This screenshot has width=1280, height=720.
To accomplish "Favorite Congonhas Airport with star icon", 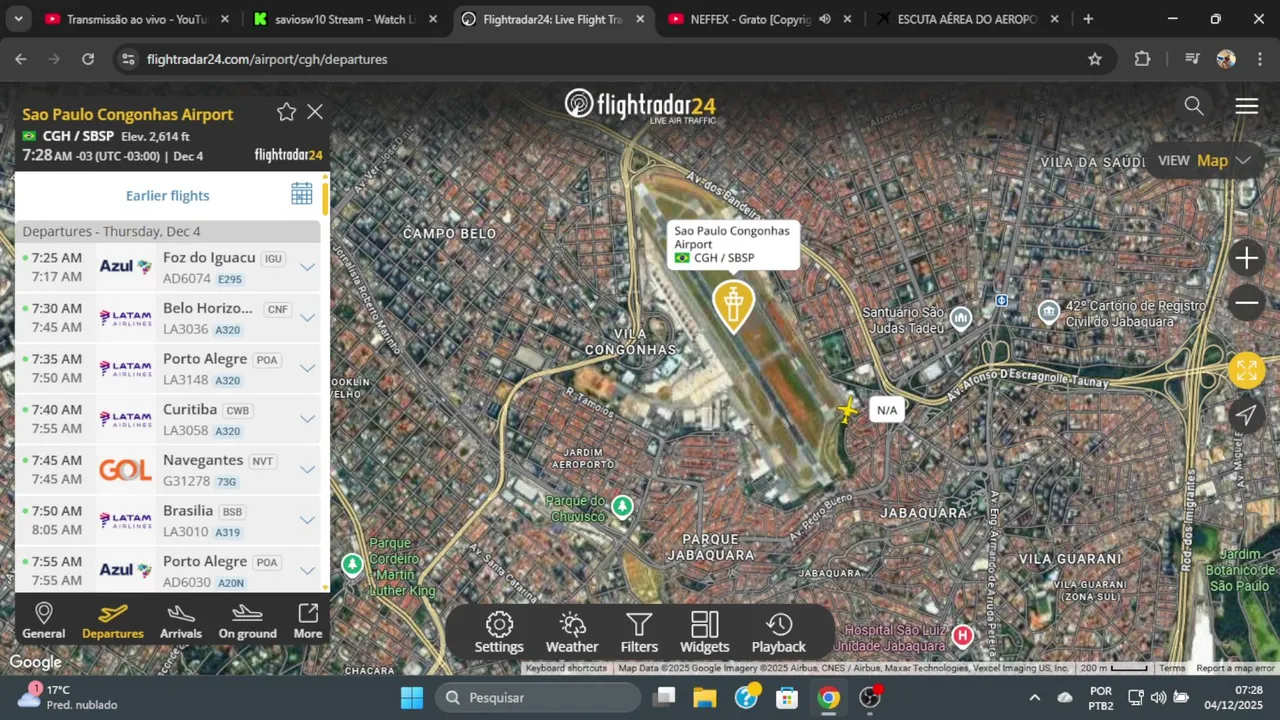I will point(286,112).
